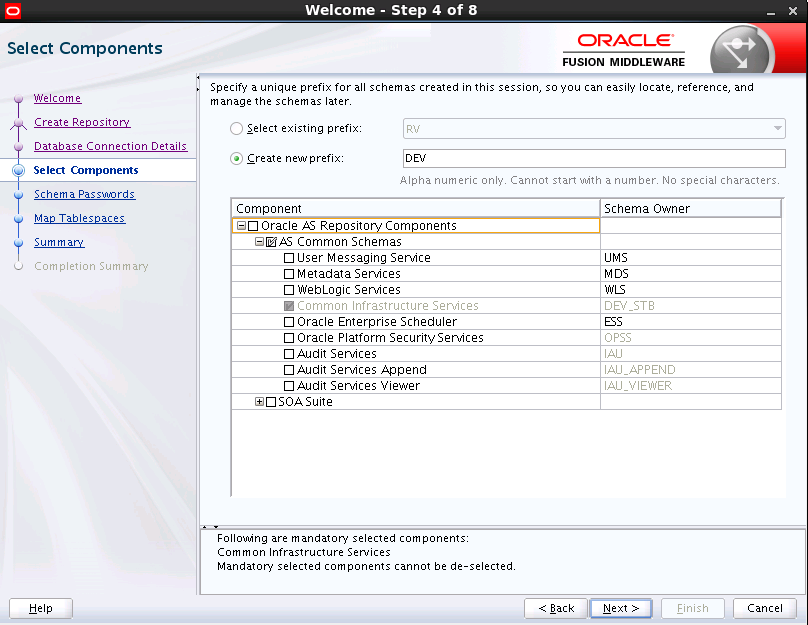Select the 'Create new prefix' radio button
The image size is (808, 625).
pyautogui.click(x=236, y=158)
